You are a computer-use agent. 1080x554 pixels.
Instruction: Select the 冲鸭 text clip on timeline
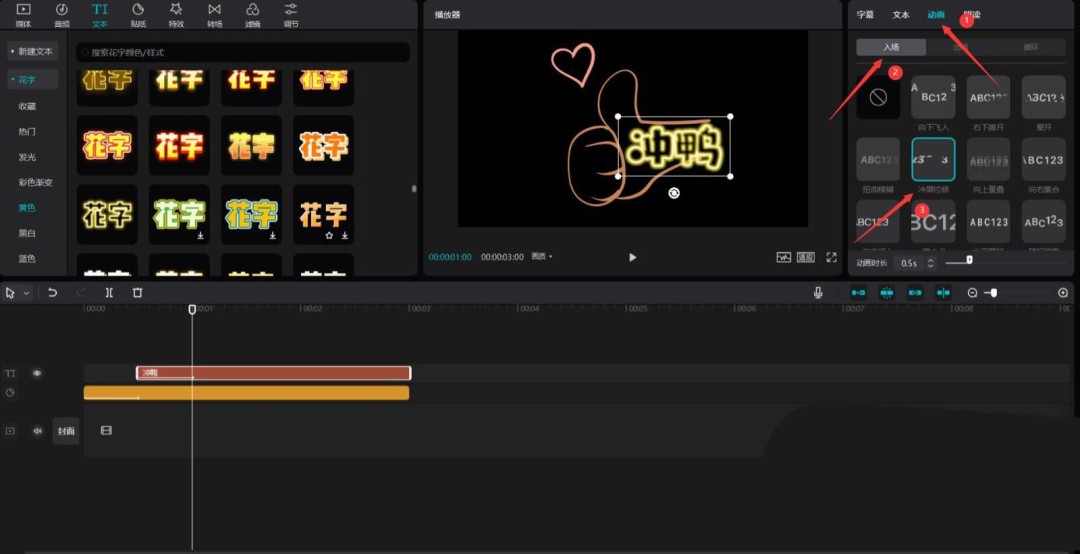tap(273, 373)
